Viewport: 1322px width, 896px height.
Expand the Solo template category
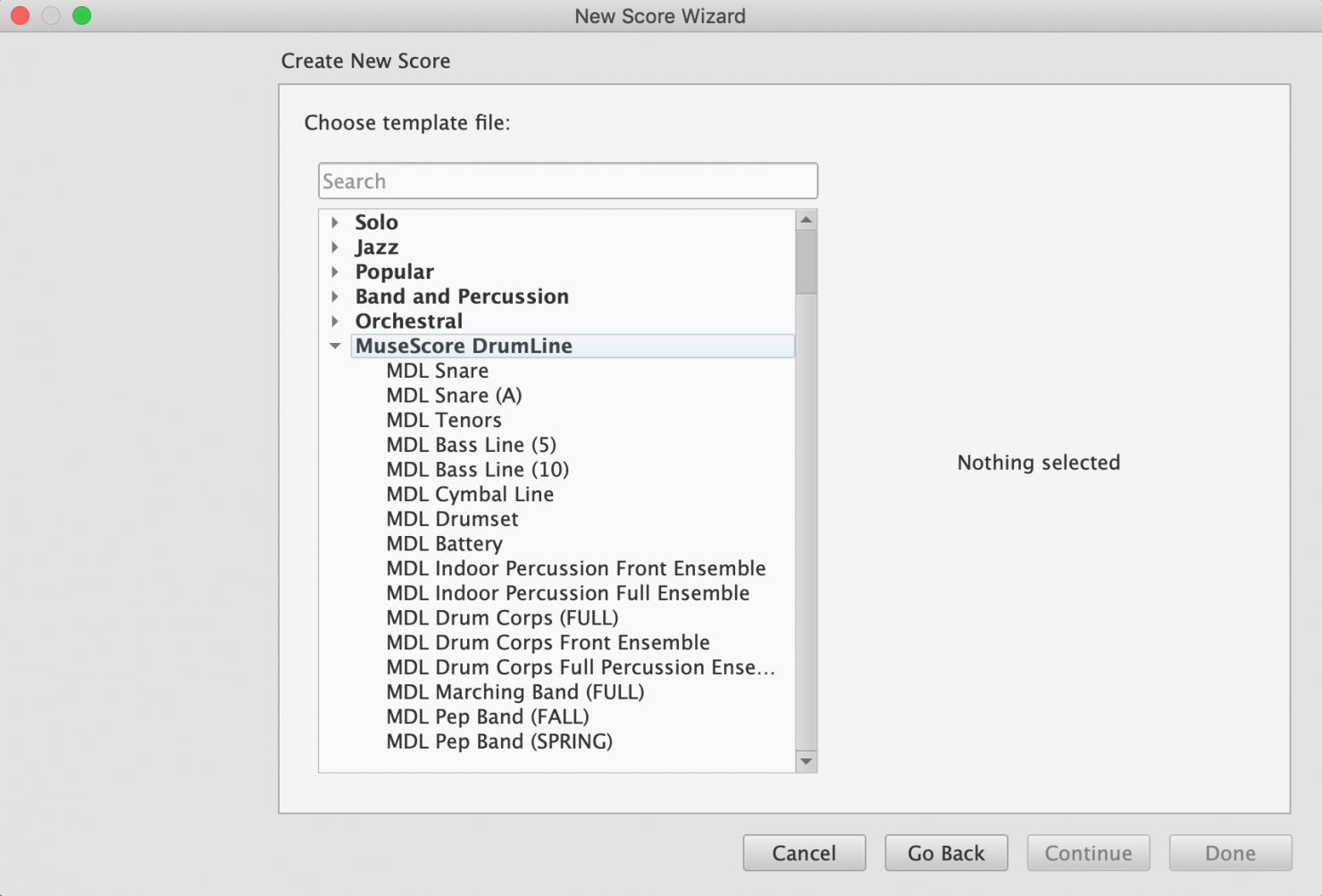click(x=335, y=222)
